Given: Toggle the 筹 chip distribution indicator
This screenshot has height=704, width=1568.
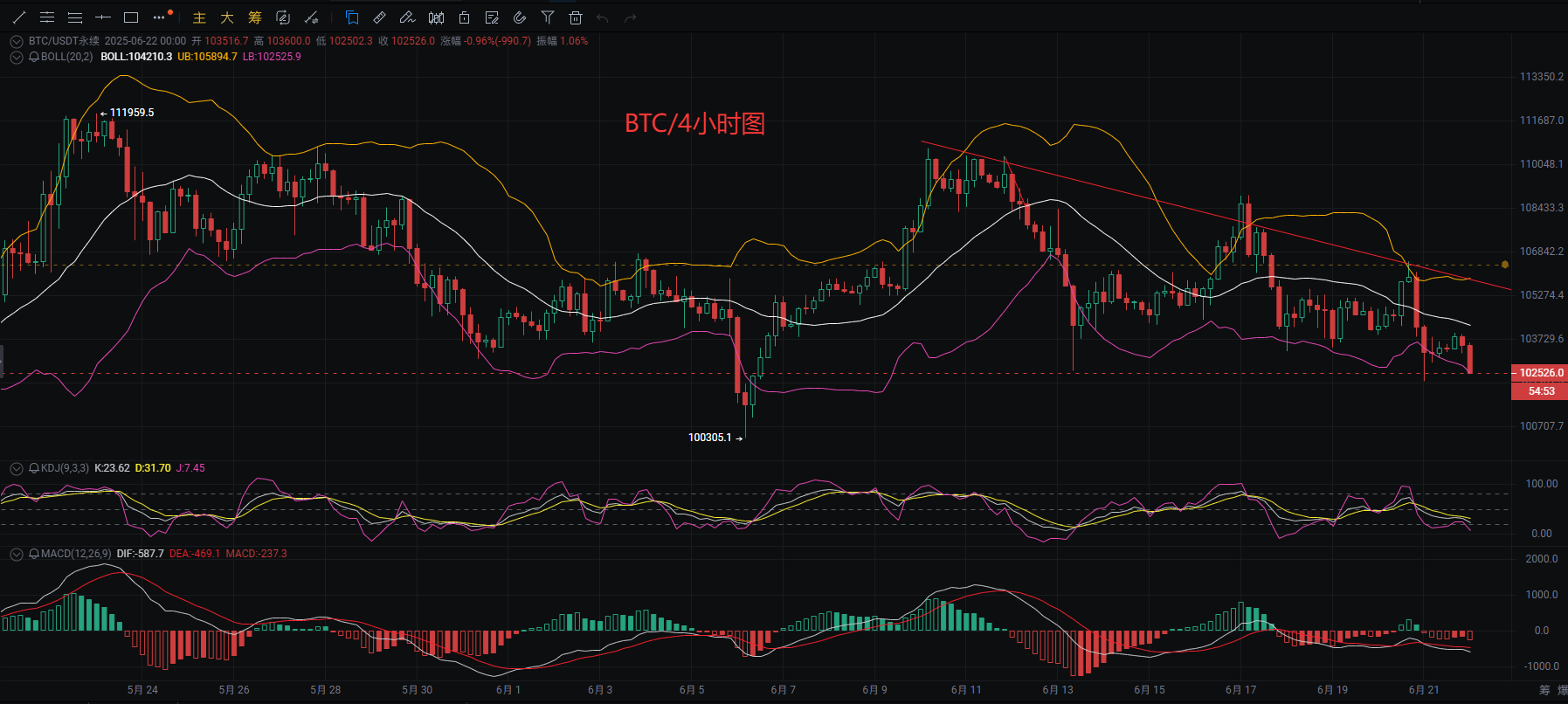Looking at the screenshot, I should tap(255, 17).
